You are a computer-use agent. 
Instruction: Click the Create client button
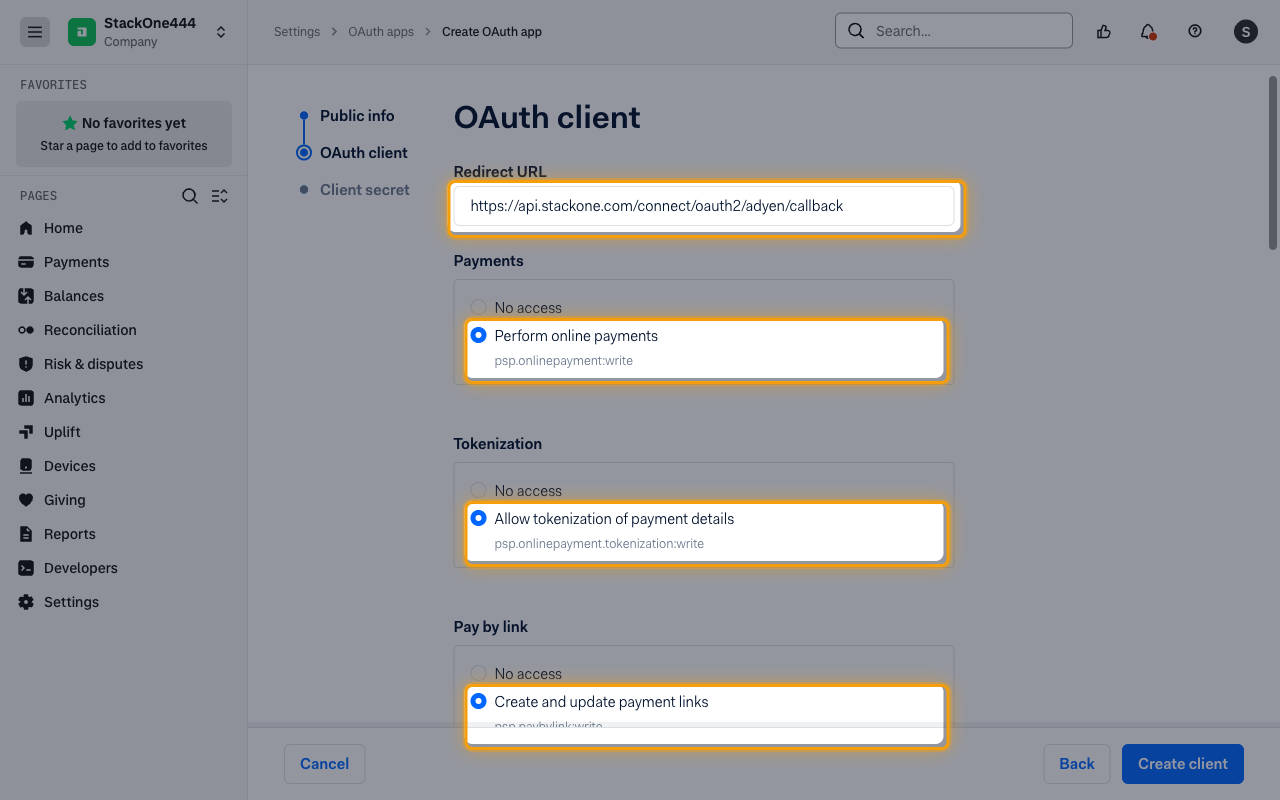tap(1183, 764)
